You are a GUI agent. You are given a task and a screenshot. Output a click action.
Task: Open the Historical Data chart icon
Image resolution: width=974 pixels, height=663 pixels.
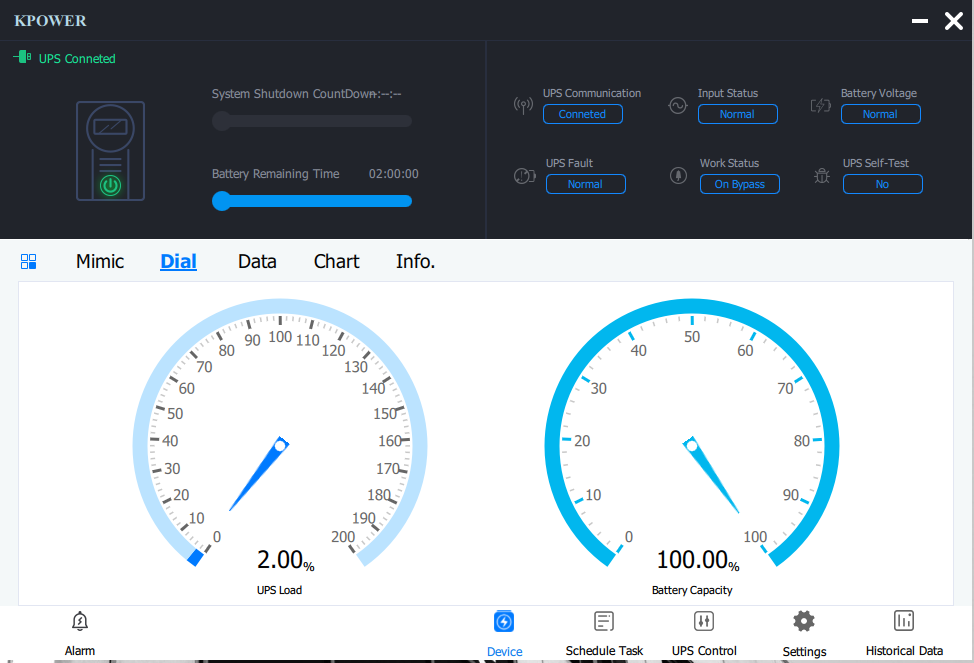(x=904, y=621)
